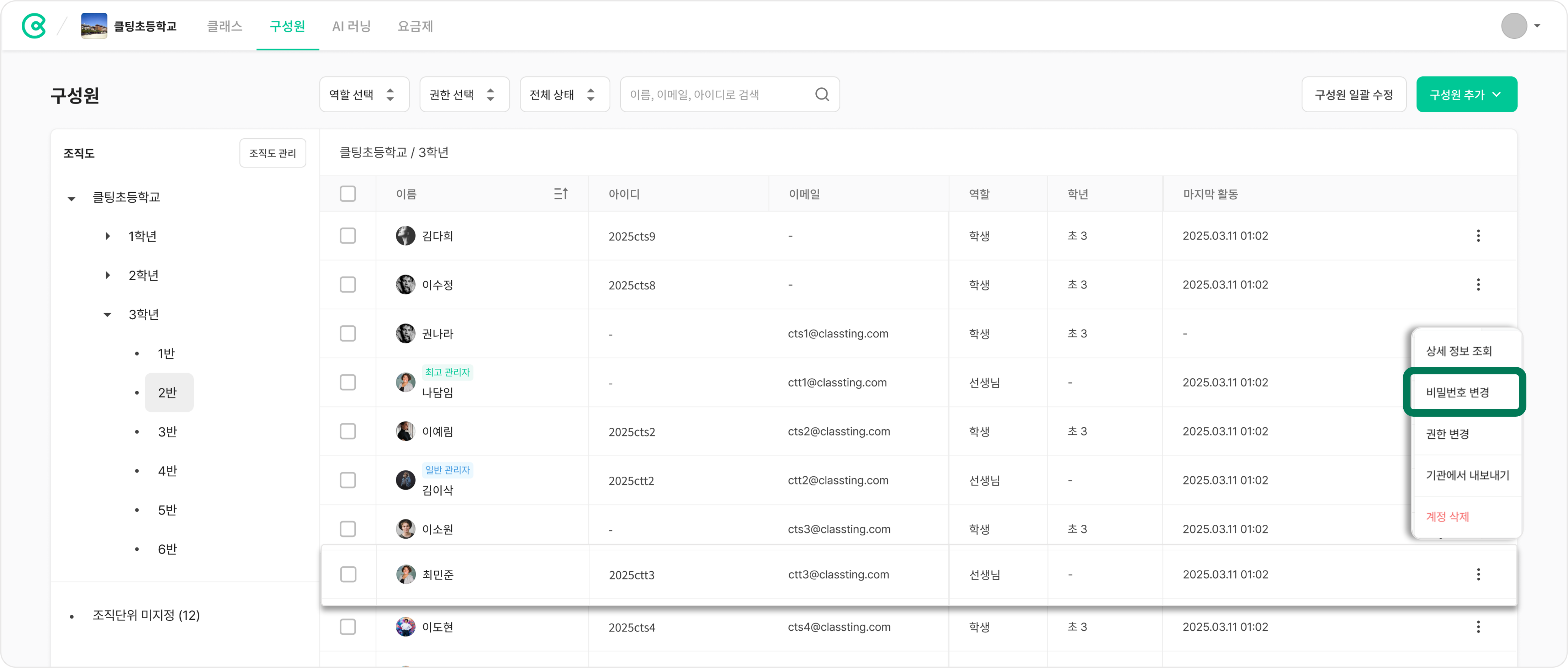Image resolution: width=1568 pixels, height=668 pixels.
Task: Open the 전체 상태 dropdown
Action: (x=564, y=94)
